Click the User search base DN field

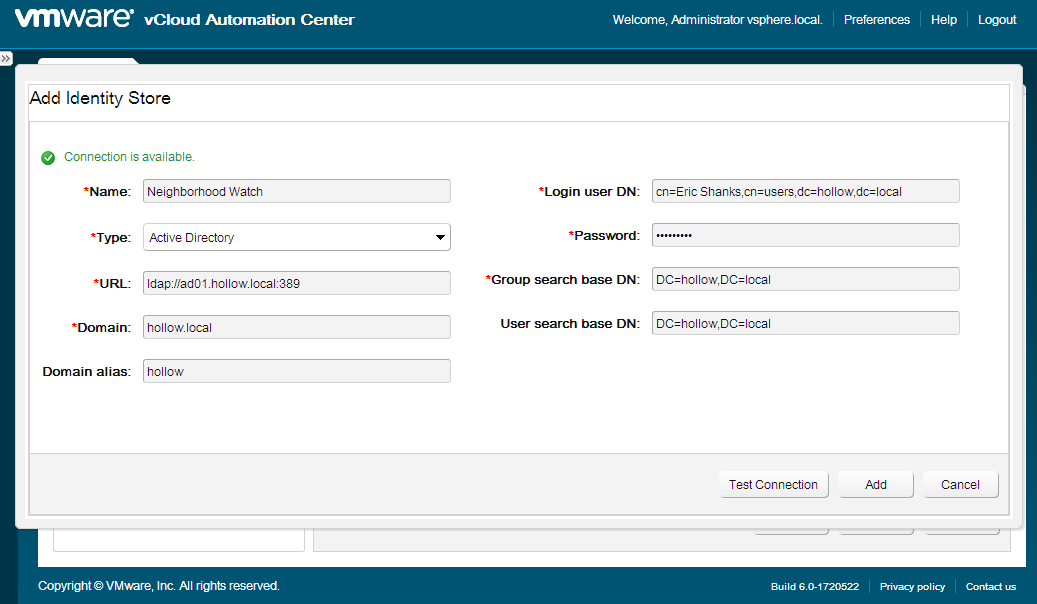pyautogui.click(x=805, y=323)
